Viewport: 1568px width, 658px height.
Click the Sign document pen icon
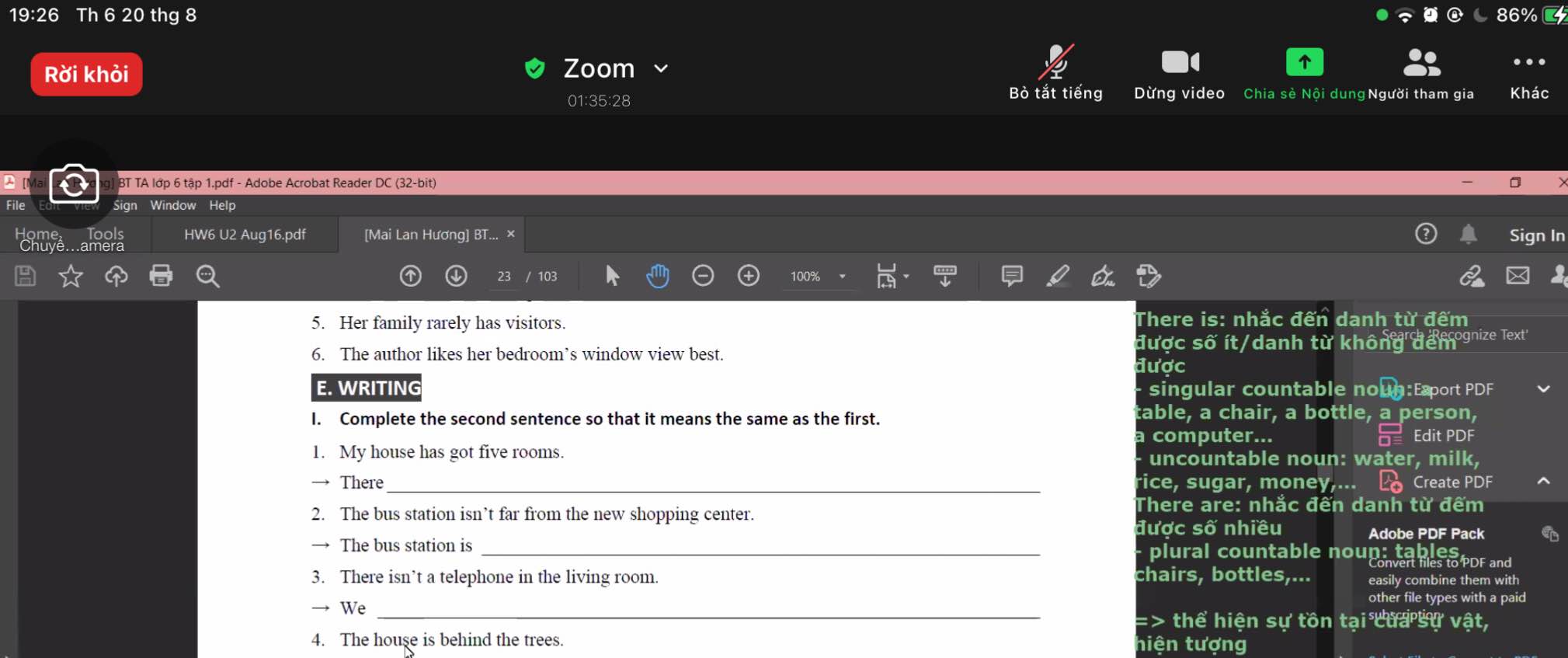(1103, 276)
